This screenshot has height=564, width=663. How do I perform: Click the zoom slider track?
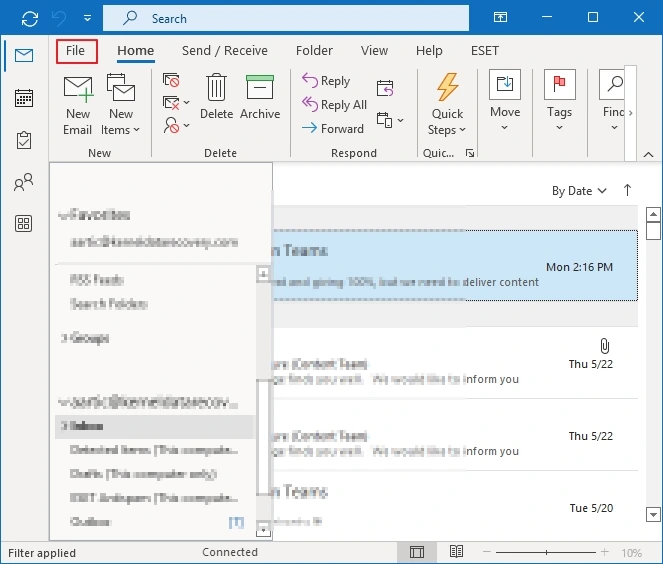click(x=546, y=552)
